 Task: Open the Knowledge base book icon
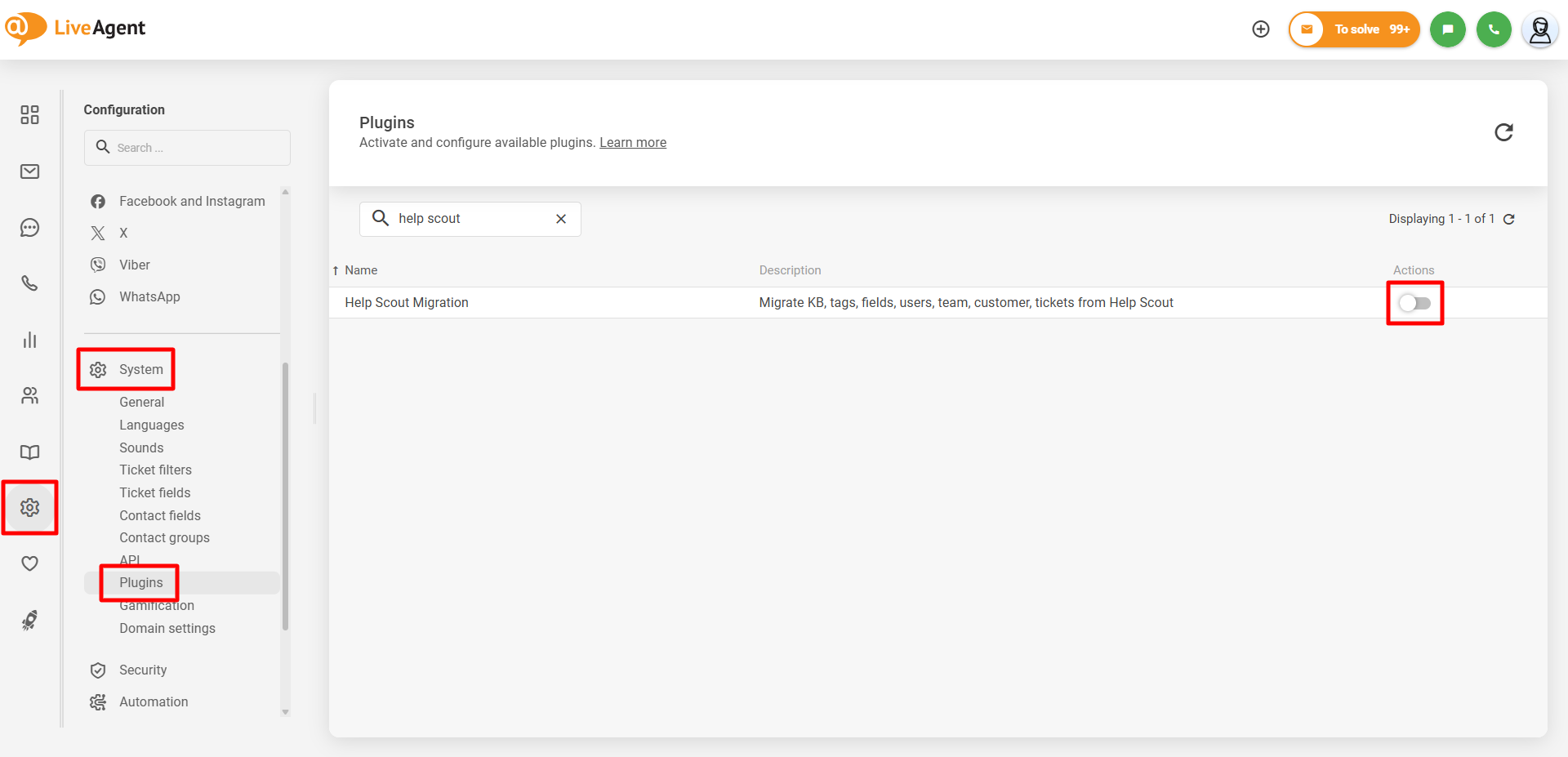tap(29, 452)
